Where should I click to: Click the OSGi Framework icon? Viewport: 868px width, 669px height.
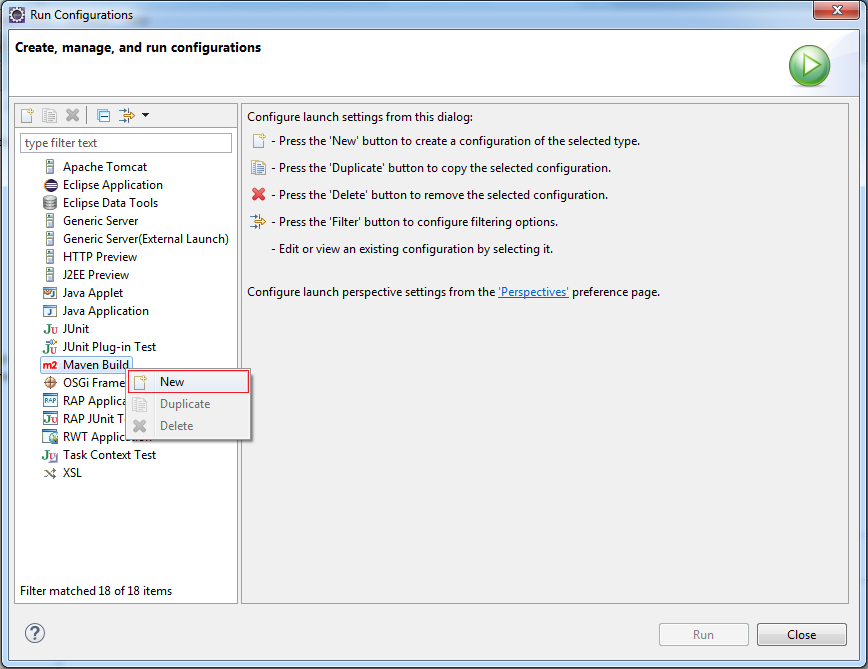coord(50,382)
